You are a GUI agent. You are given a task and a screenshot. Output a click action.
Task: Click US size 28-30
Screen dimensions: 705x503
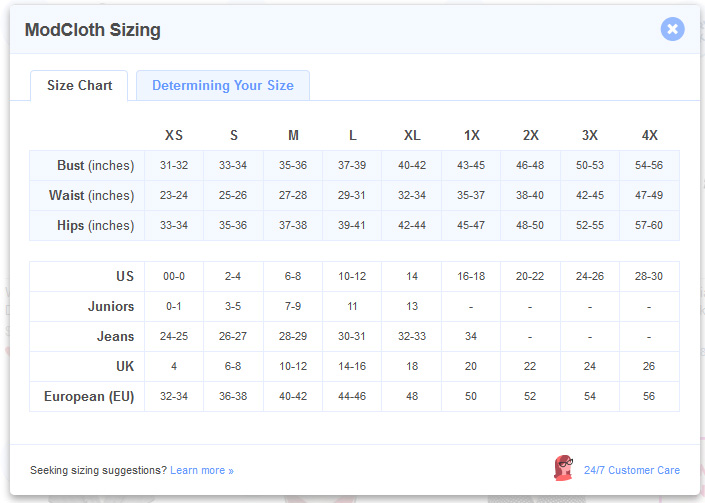click(649, 276)
